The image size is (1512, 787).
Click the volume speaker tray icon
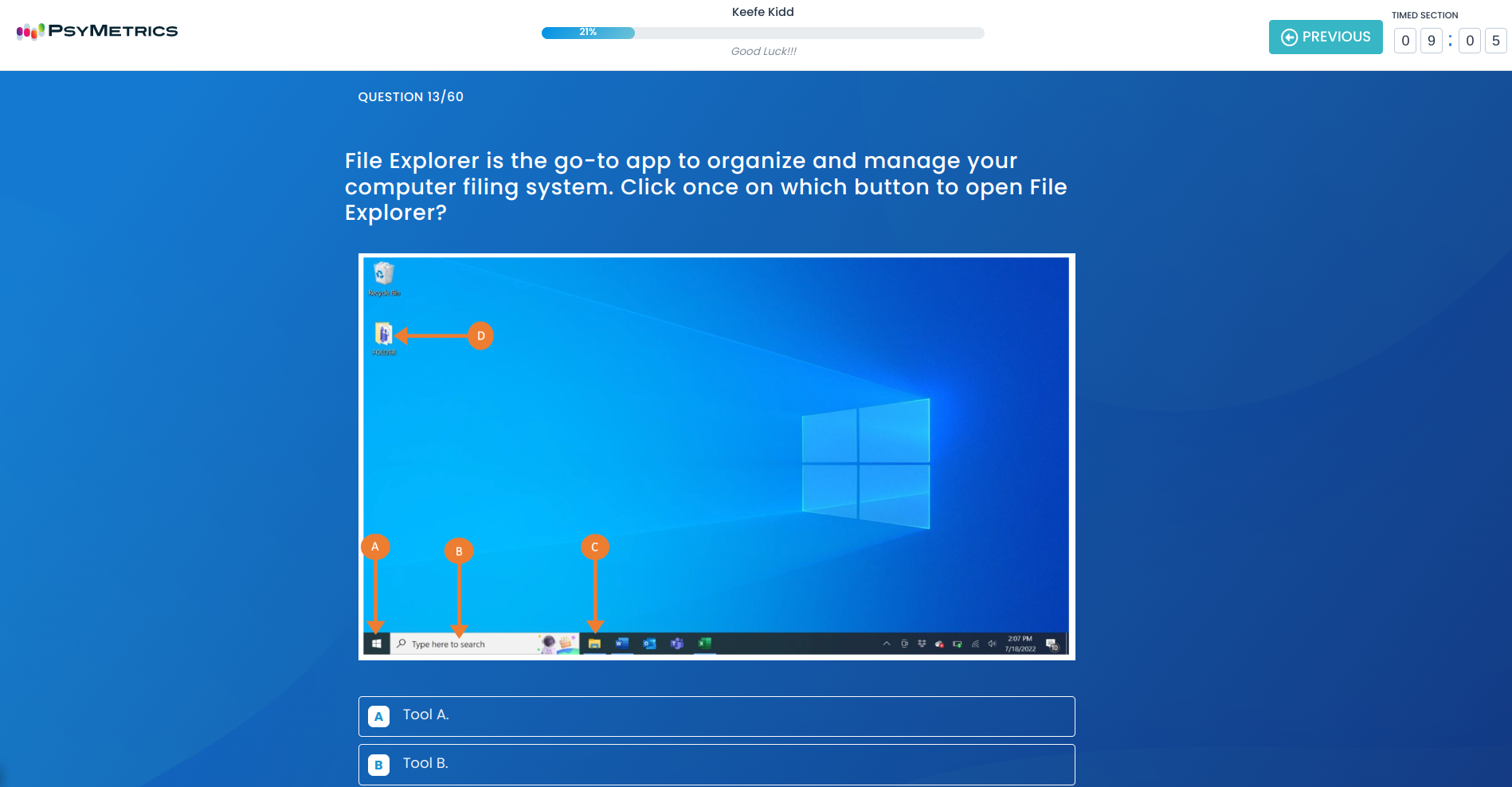coord(992,644)
